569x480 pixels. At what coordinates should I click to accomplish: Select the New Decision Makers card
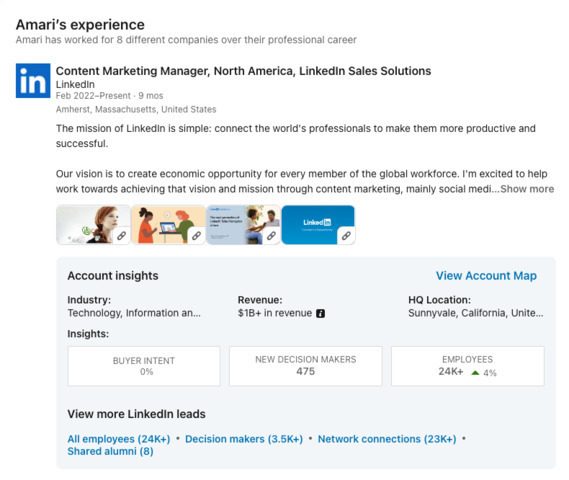point(306,366)
